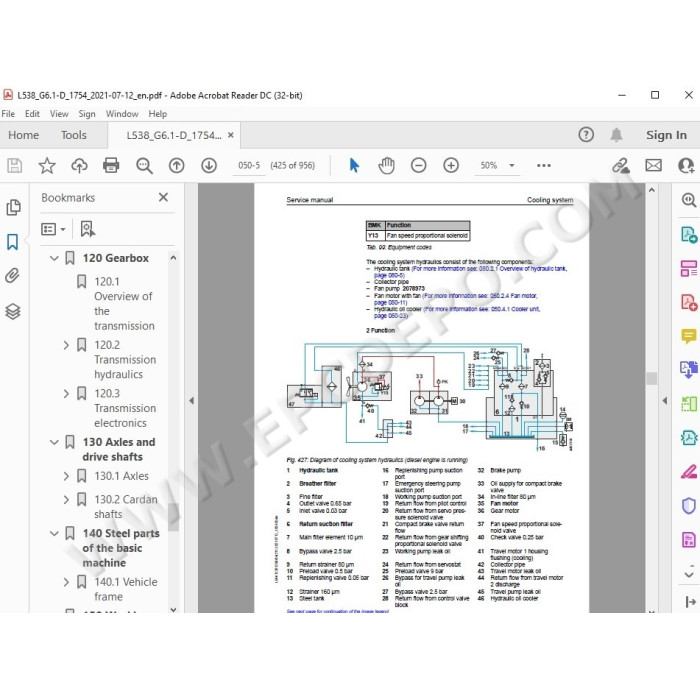The width and height of the screenshot is (700, 700).
Task: Open the Protect shield tool
Action: click(688, 506)
